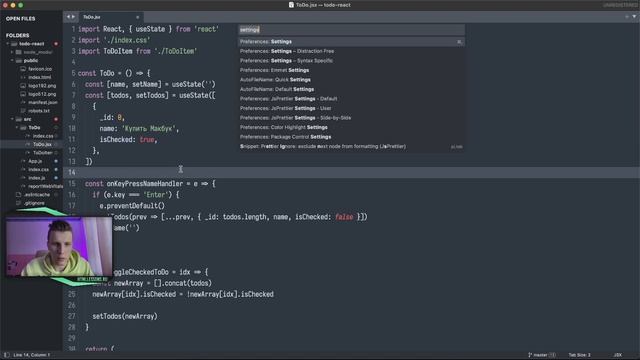The width and height of the screenshot is (640, 360).
Task: Open tab list dropdown at tab bar right
Action: (634, 17)
